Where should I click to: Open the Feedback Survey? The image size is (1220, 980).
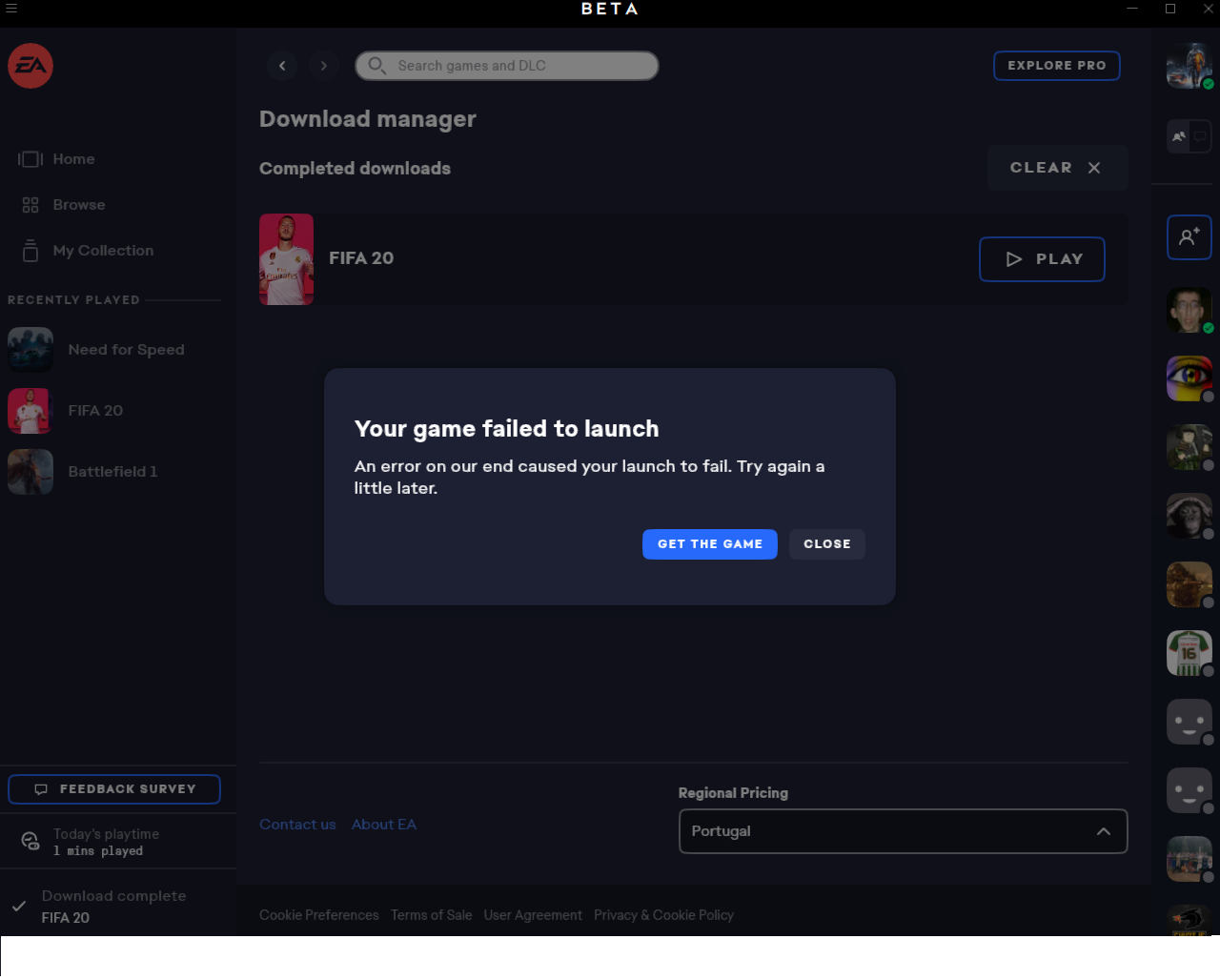pyautogui.click(x=114, y=789)
